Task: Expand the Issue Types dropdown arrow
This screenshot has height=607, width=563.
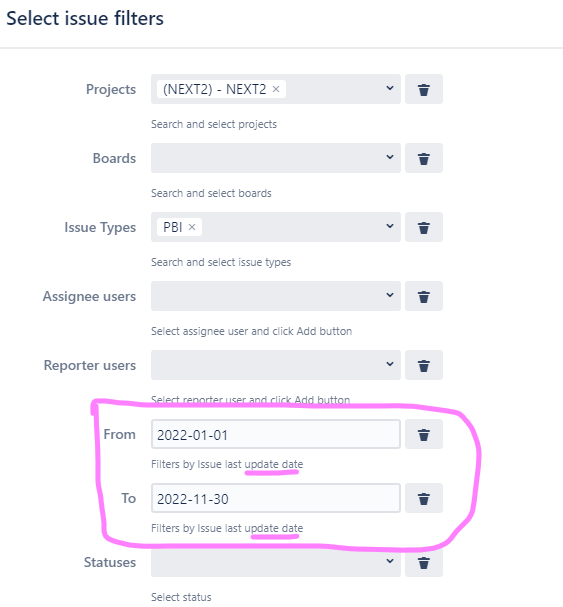Action: (390, 226)
